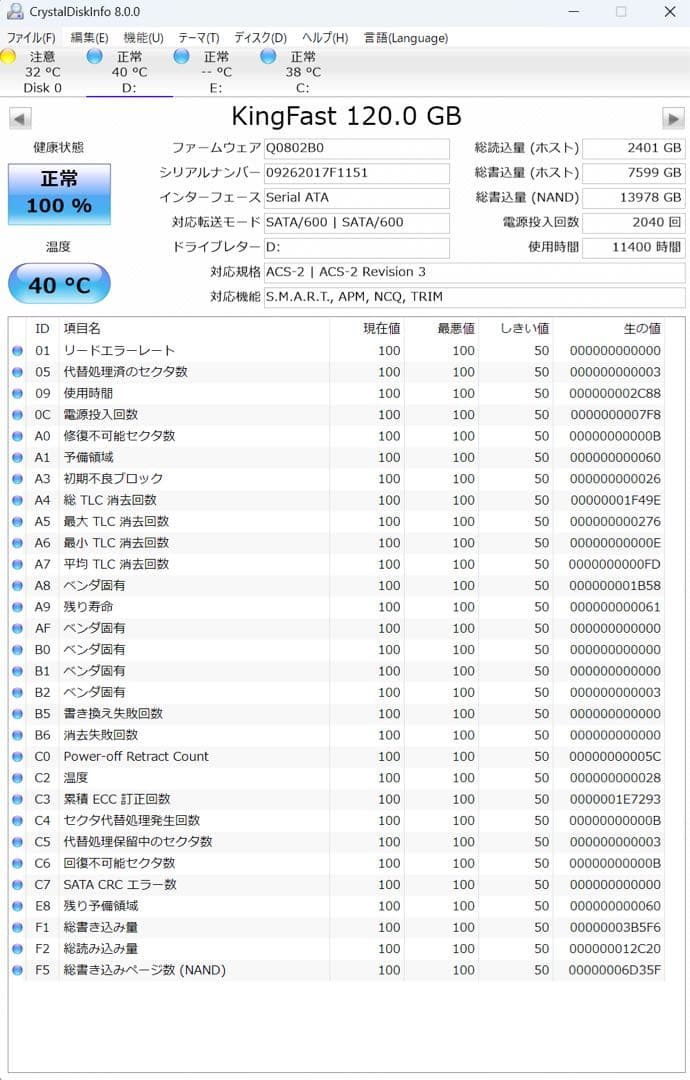Open the 編集(E) menu

tap(89, 38)
